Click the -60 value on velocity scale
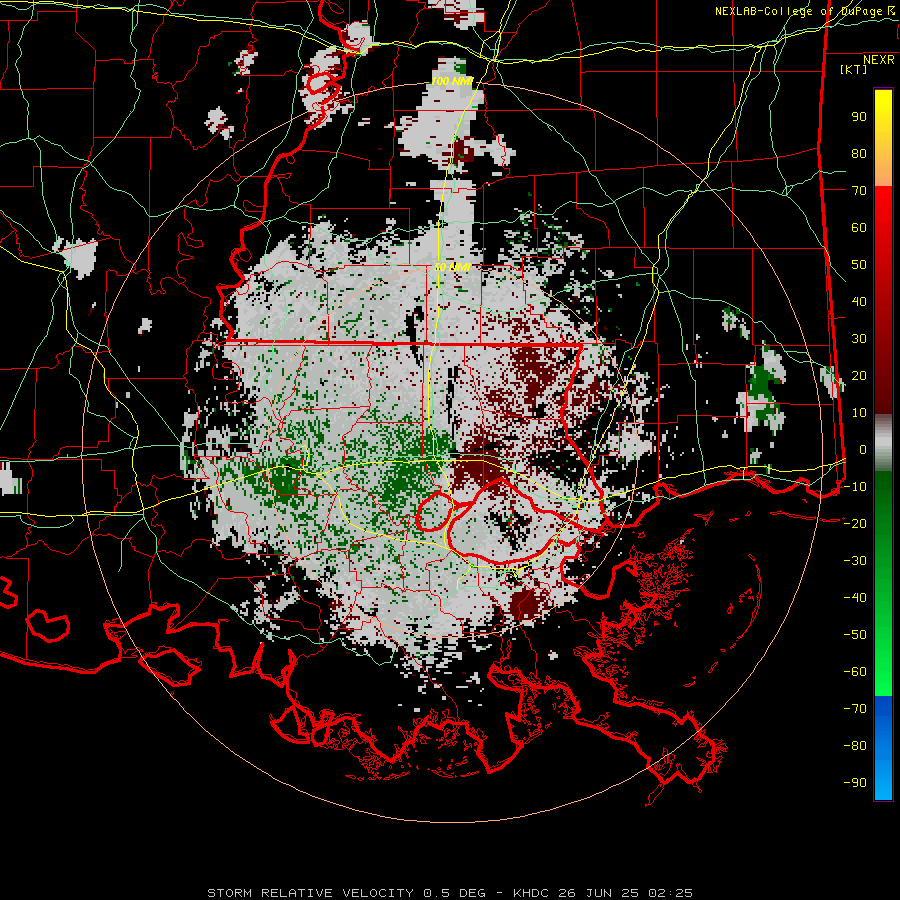Screen dimensions: 900x900 coord(855,672)
